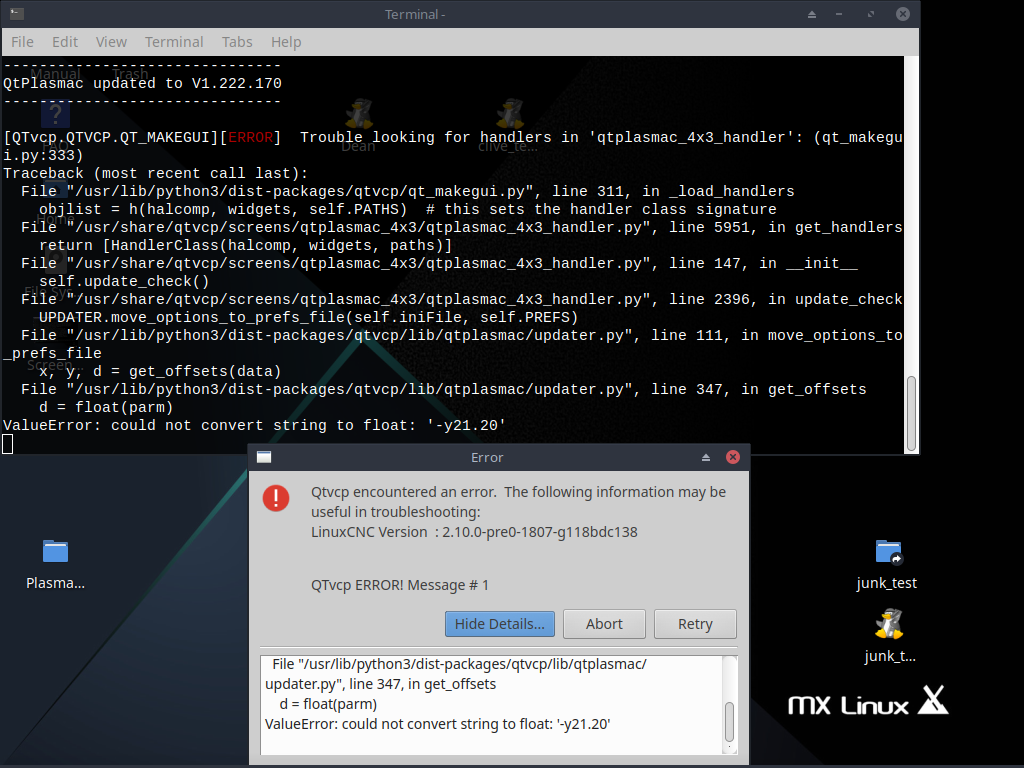Close the Terminal window

point(903,14)
